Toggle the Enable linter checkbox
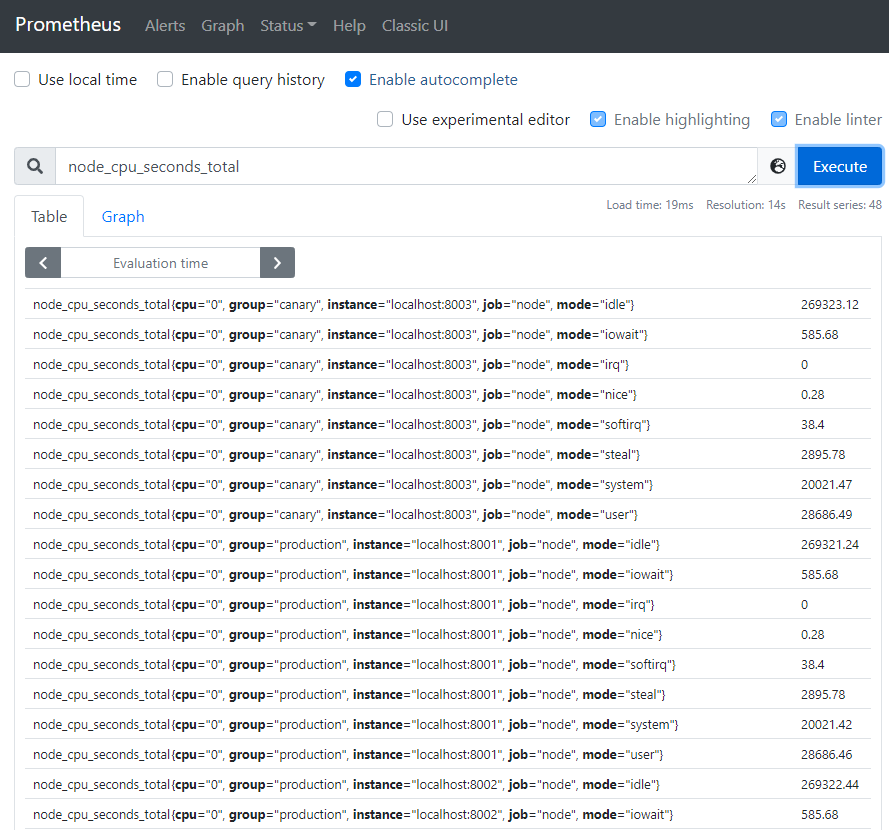 (779, 120)
